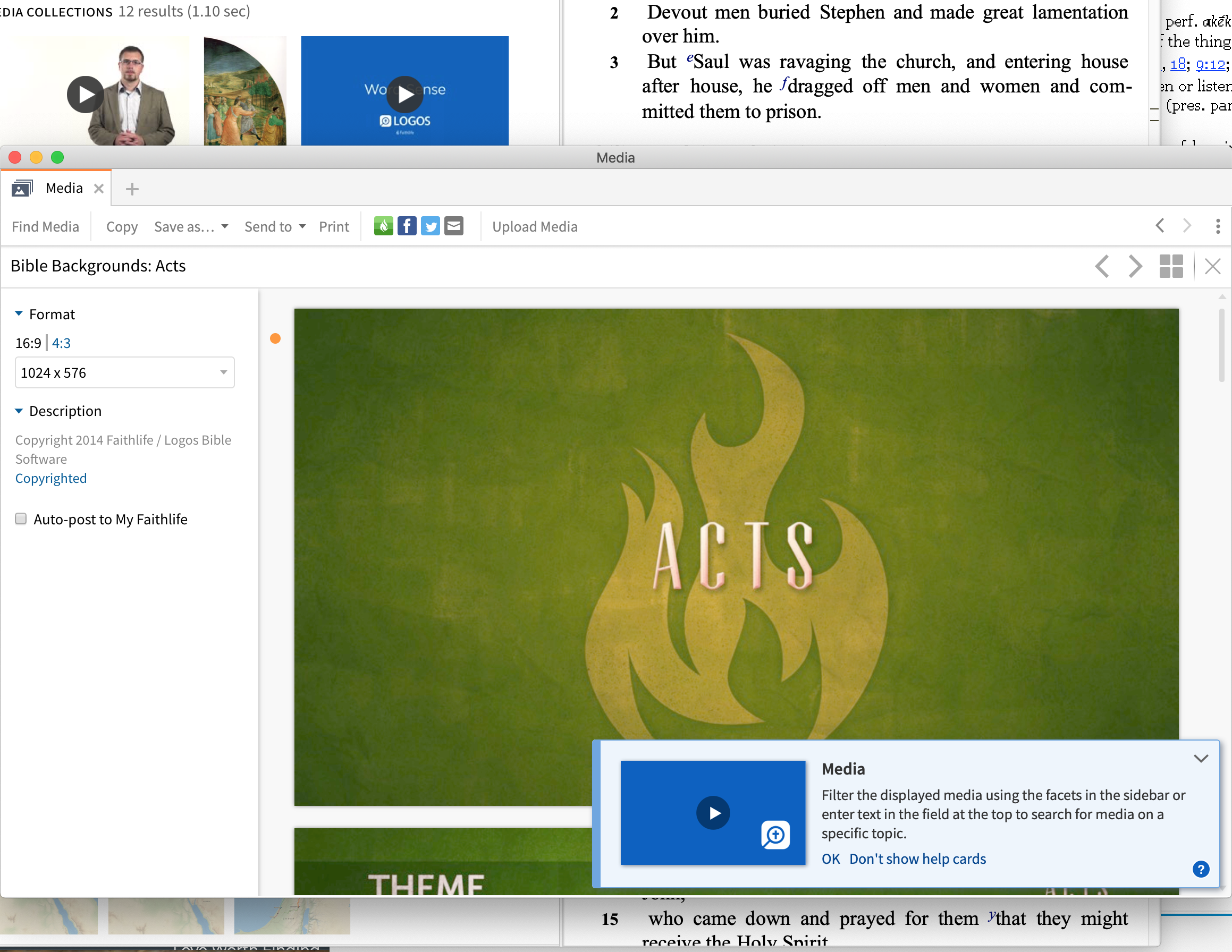The width and height of the screenshot is (1232, 952).
Task: Share media on Facebook
Action: point(407,226)
